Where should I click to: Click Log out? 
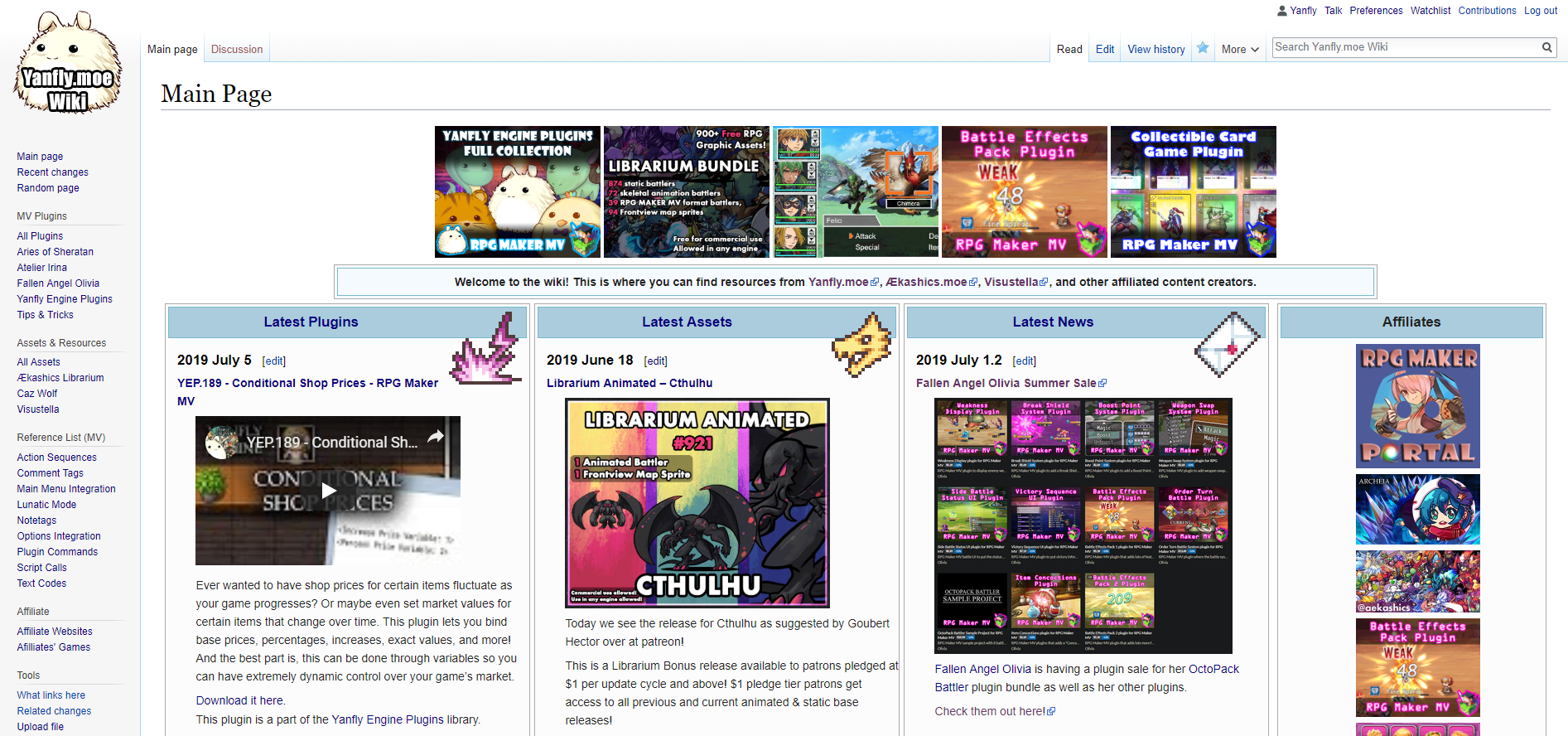coord(1541,11)
